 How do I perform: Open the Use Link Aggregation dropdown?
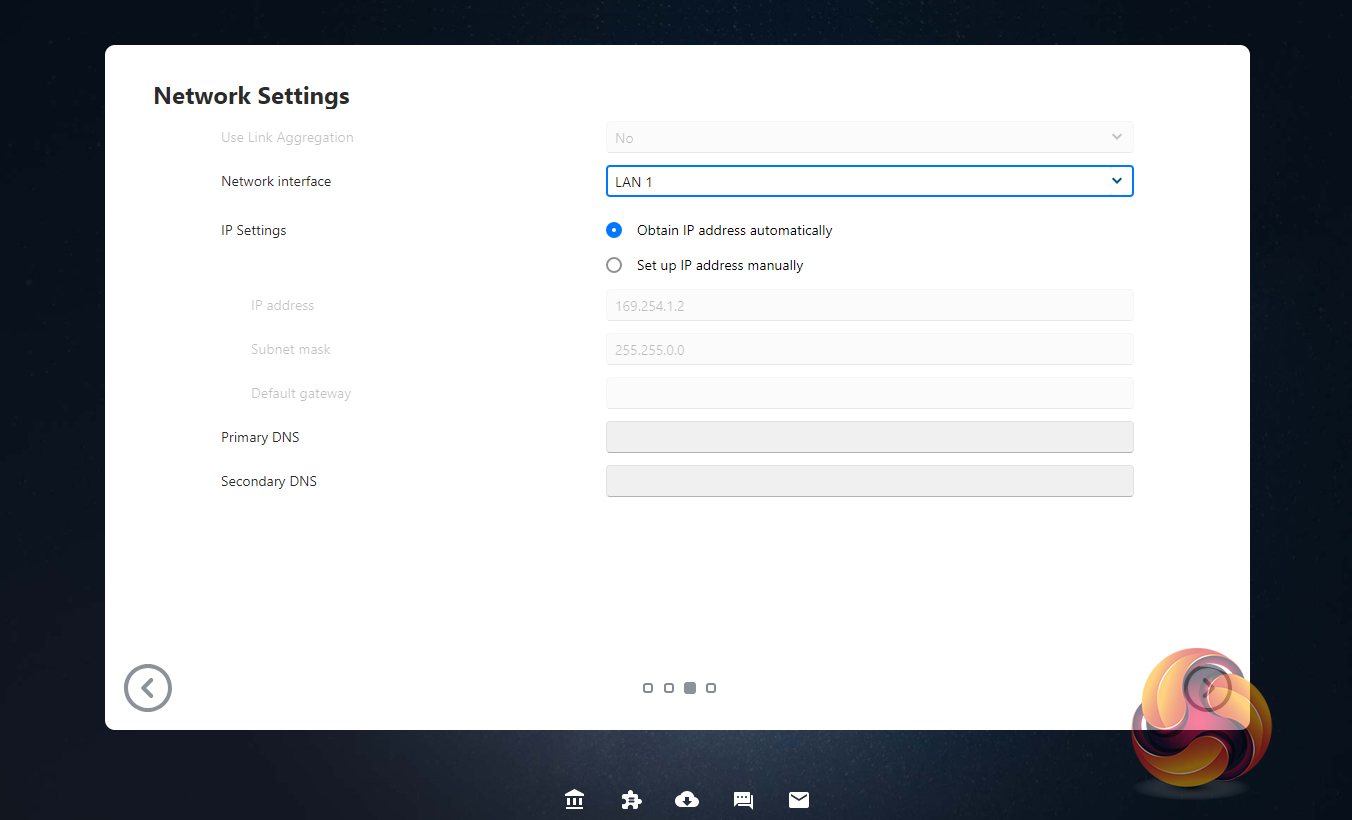tap(869, 137)
